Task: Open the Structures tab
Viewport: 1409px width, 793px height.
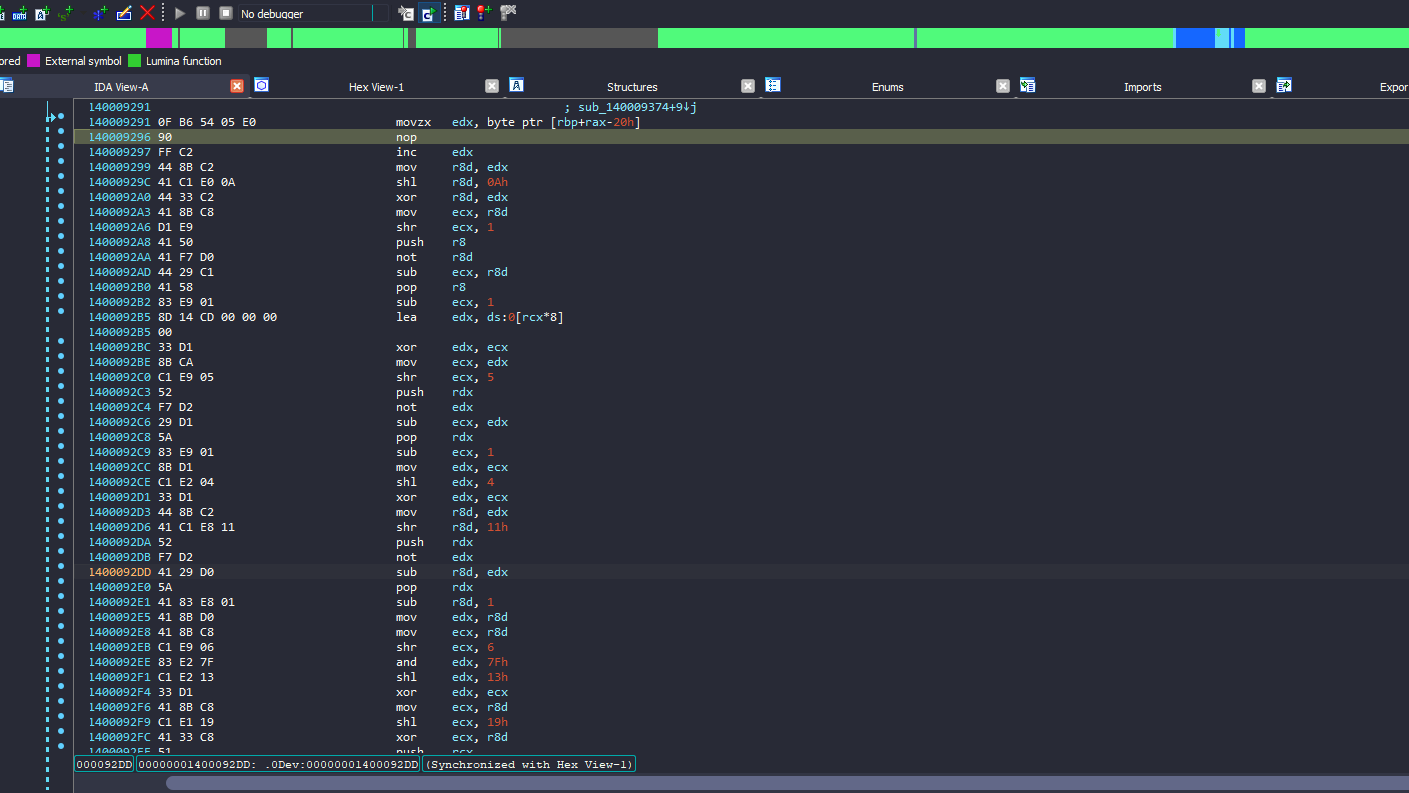Action: click(x=632, y=87)
